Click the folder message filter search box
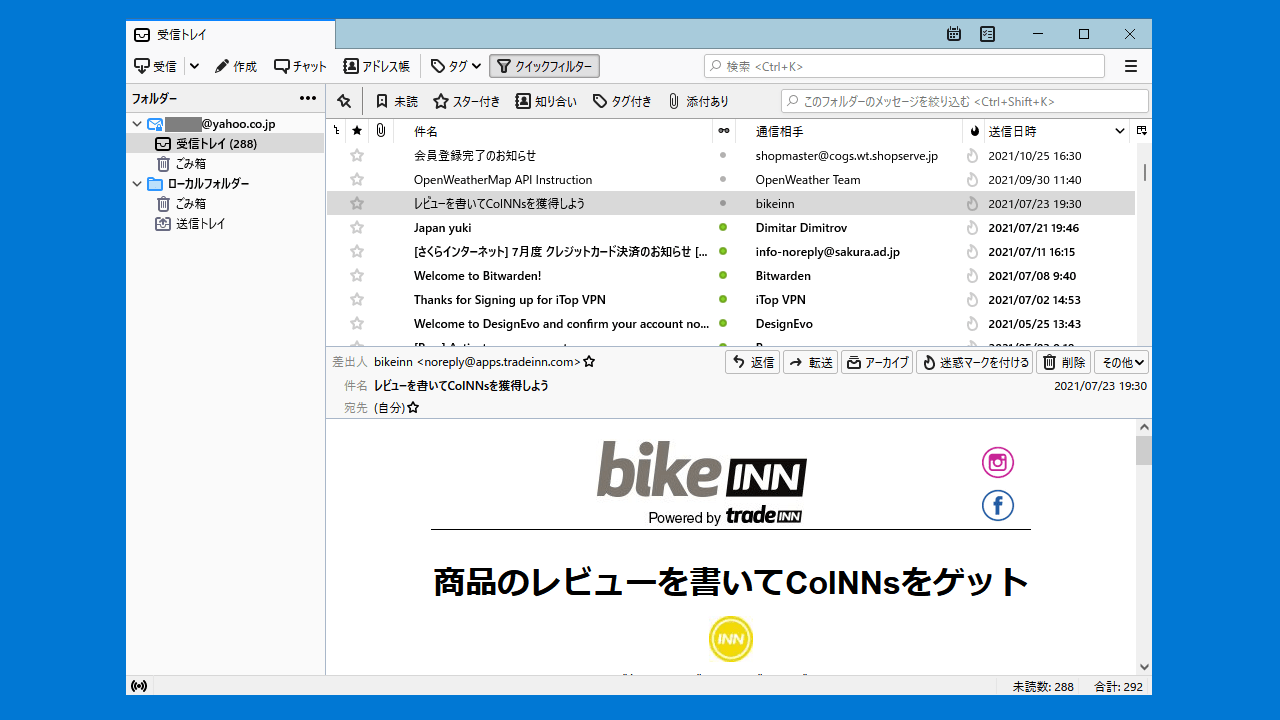Viewport: 1280px width, 720px height. click(x=965, y=101)
